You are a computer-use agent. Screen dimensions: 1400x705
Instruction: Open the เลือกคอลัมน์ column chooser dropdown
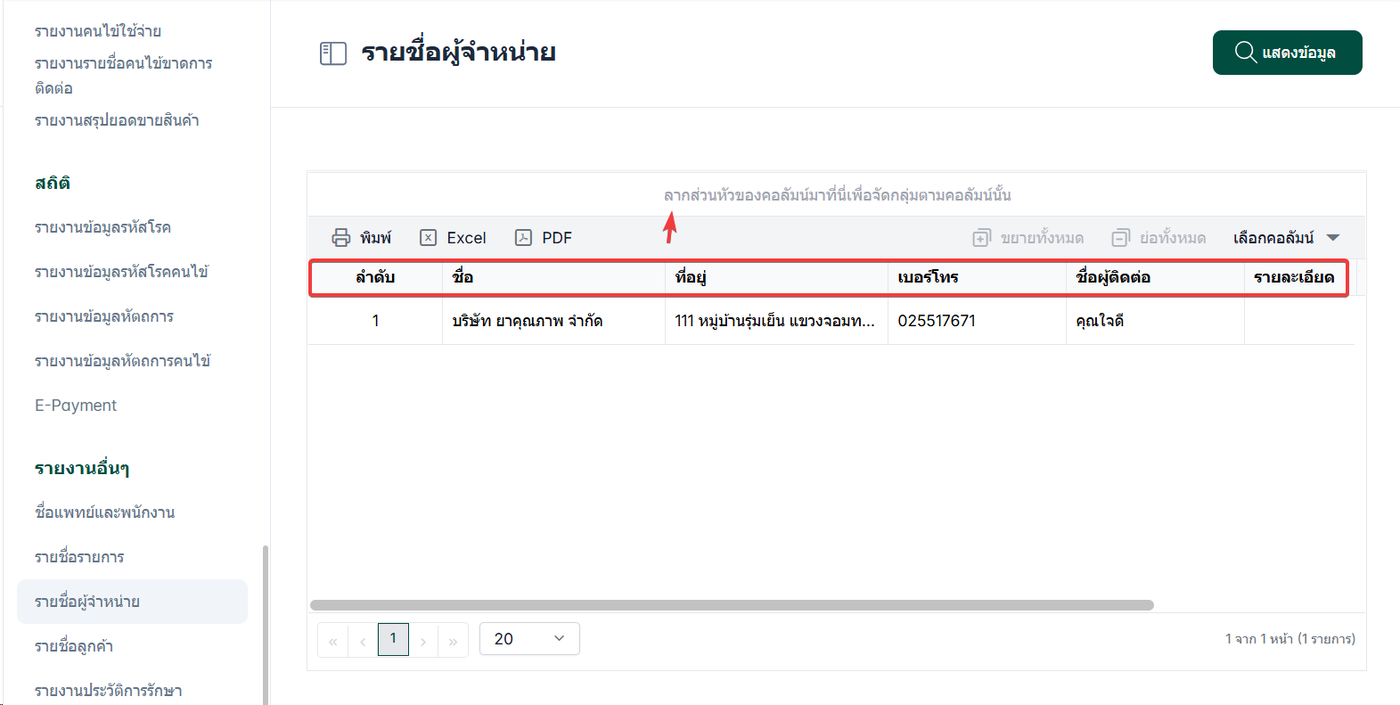coord(1286,238)
